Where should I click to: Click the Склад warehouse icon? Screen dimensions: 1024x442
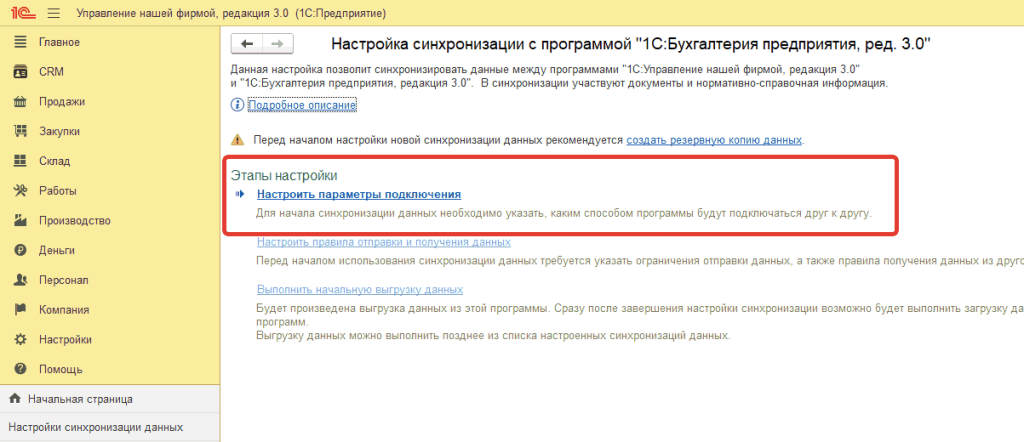[20, 161]
